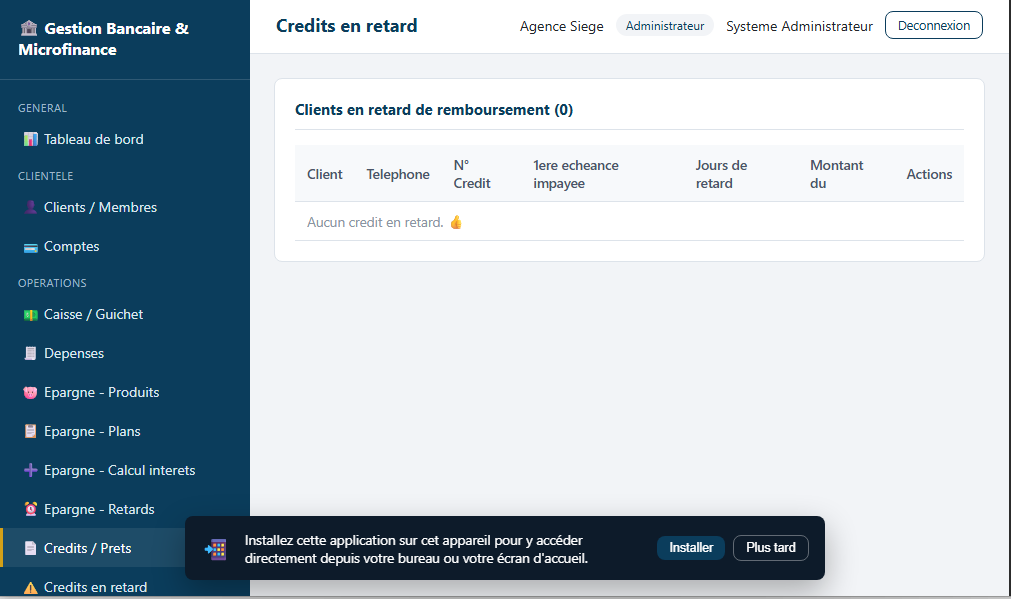1011x599 pixels.
Task: Click the Epargne - Plans clipboard icon
Action: point(30,431)
